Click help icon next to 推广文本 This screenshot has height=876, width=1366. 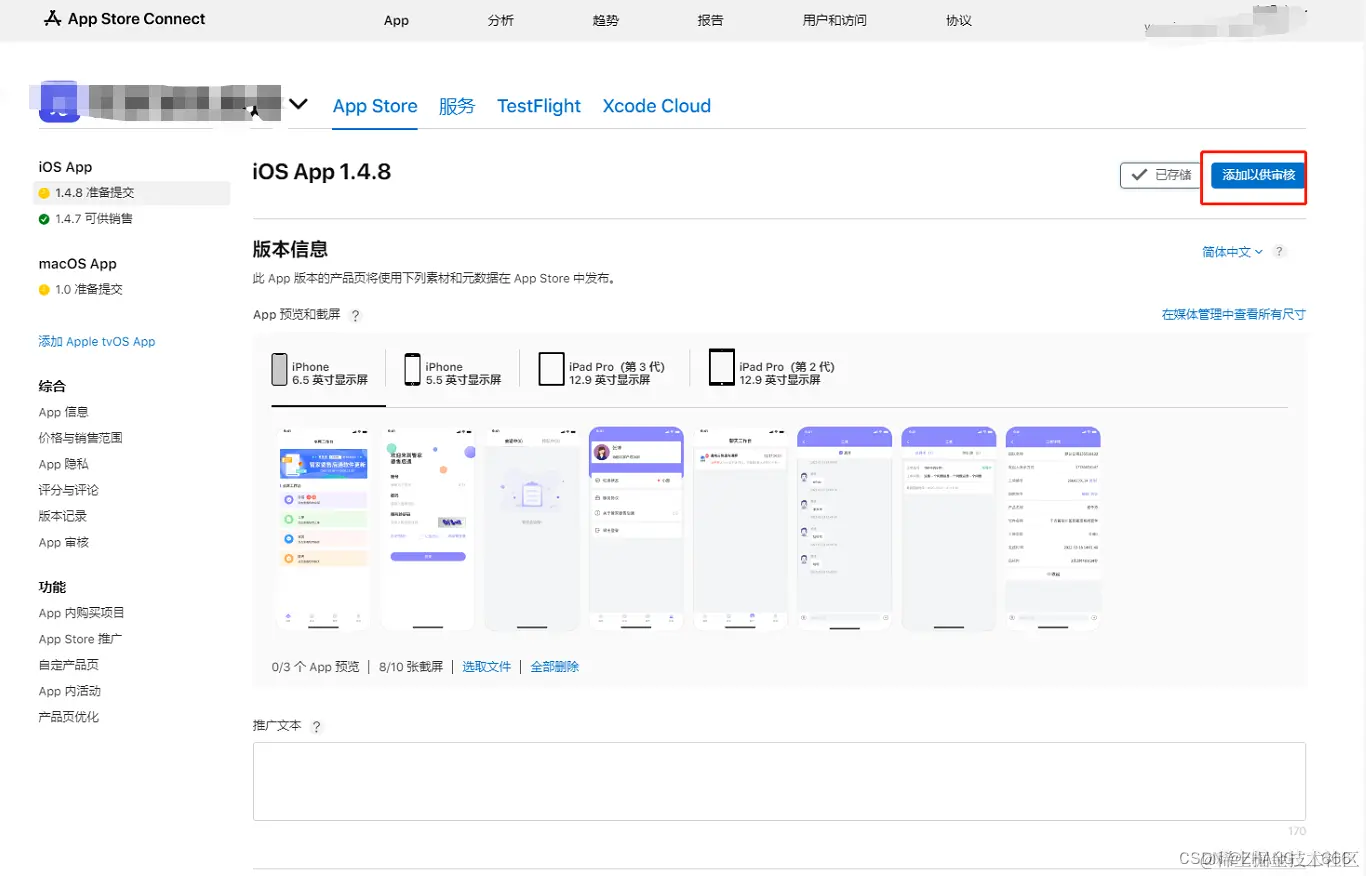(317, 727)
